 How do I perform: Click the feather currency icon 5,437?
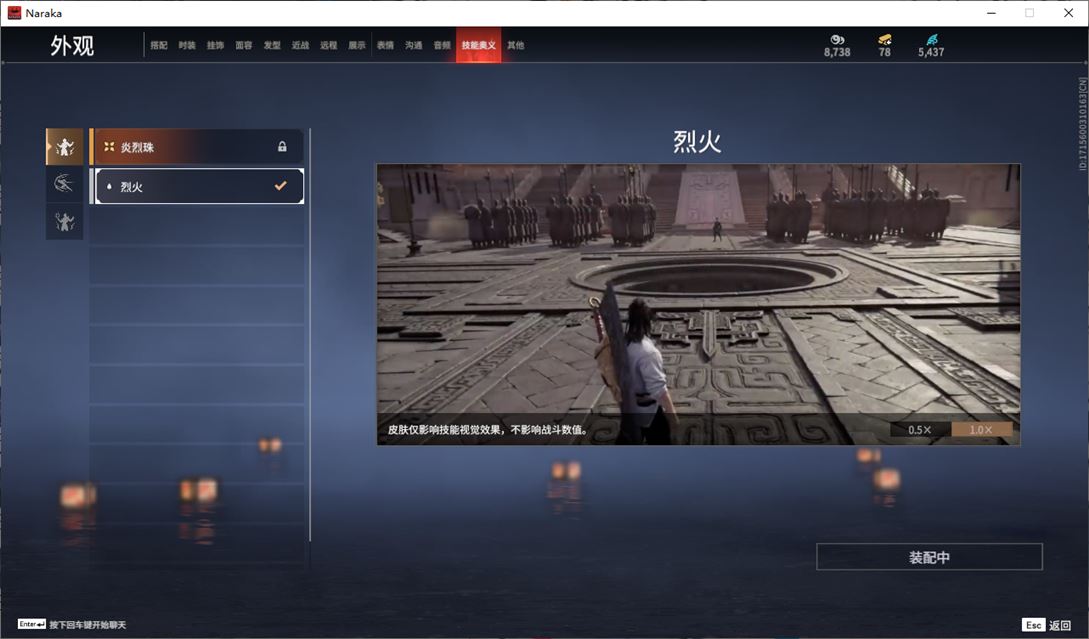(x=931, y=40)
